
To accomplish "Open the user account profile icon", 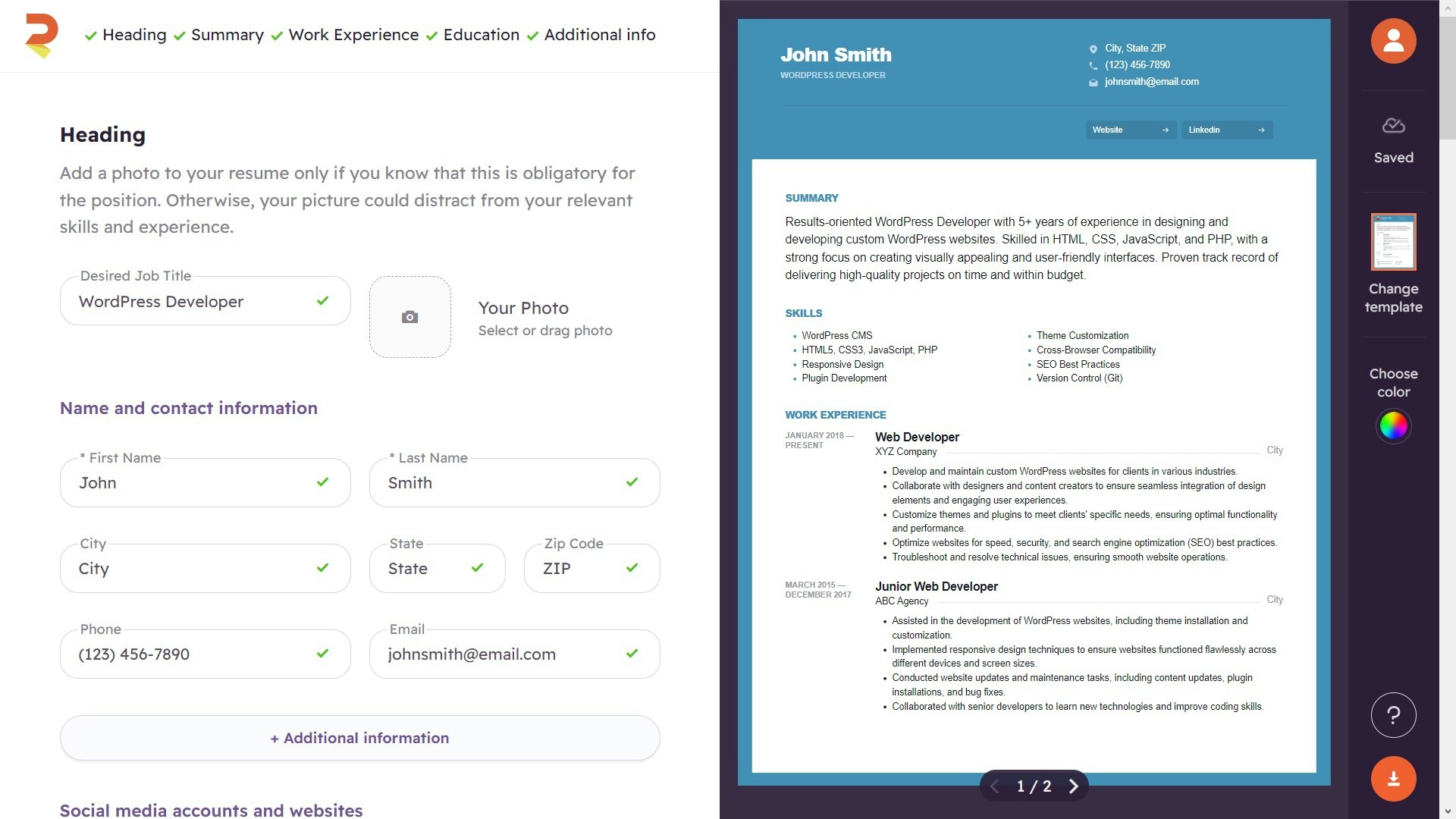I will pos(1393,41).
